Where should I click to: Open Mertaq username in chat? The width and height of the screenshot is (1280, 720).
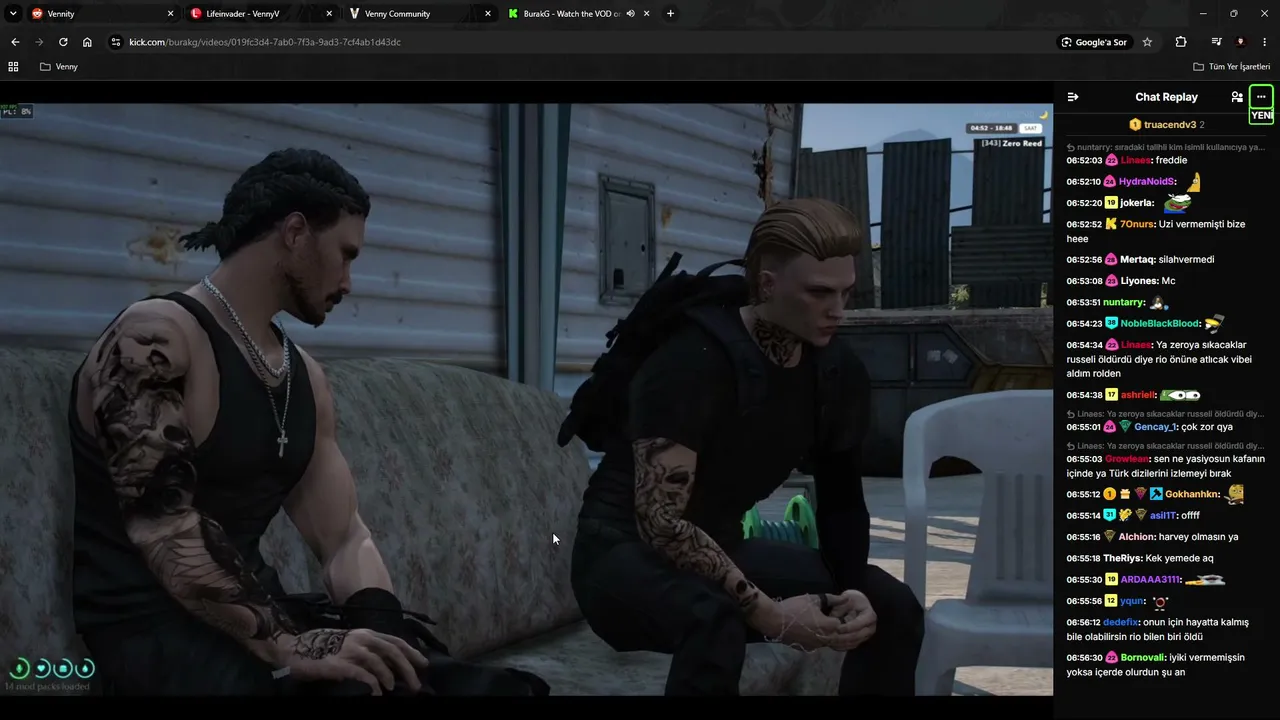(x=1137, y=260)
